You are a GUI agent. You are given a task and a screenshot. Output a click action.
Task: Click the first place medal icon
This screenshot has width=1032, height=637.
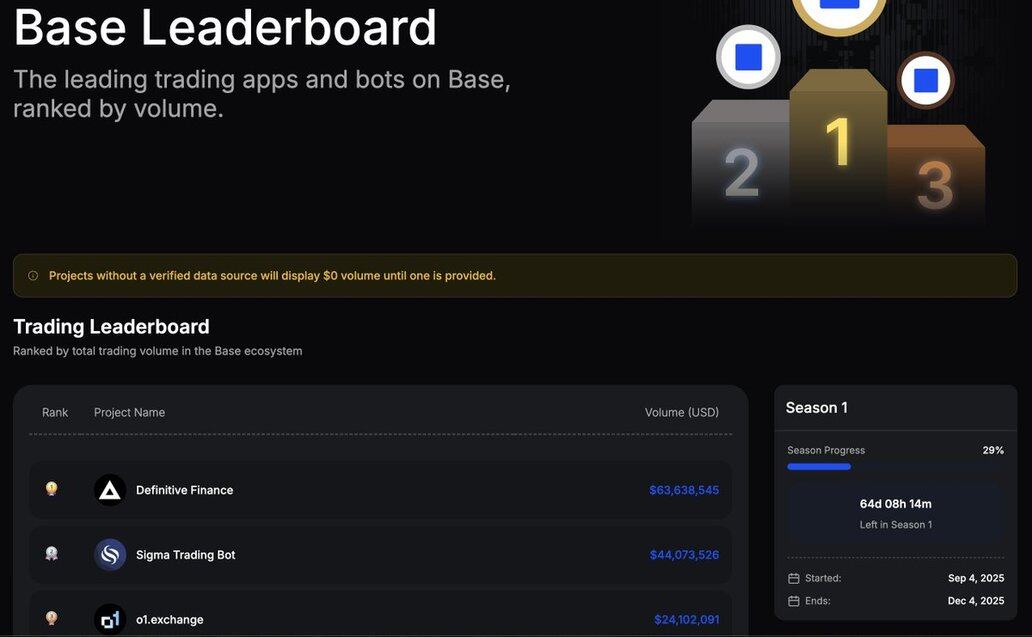click(x=52, y=489)
